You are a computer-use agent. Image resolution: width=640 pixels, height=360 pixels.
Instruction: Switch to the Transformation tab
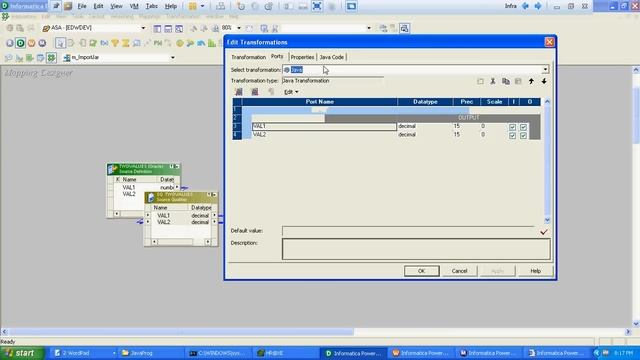pyautogui.click(x=248, y=57)
